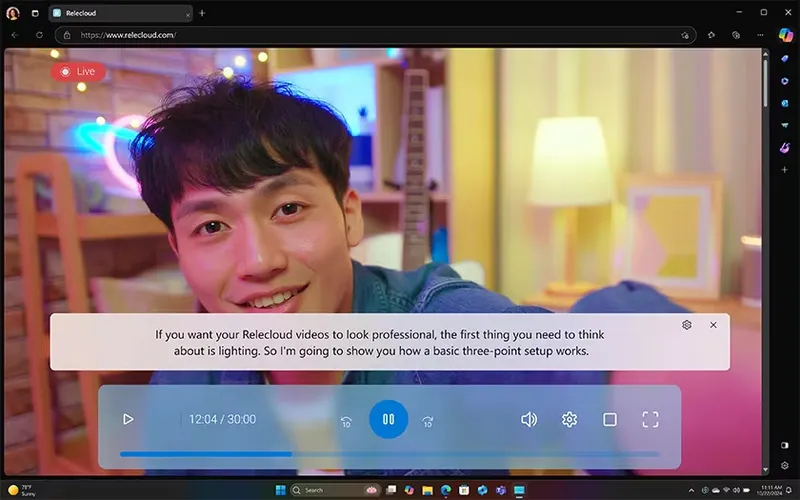
Task: Enter fullscreen mode in the video player
Action: [x=650, y=419]
